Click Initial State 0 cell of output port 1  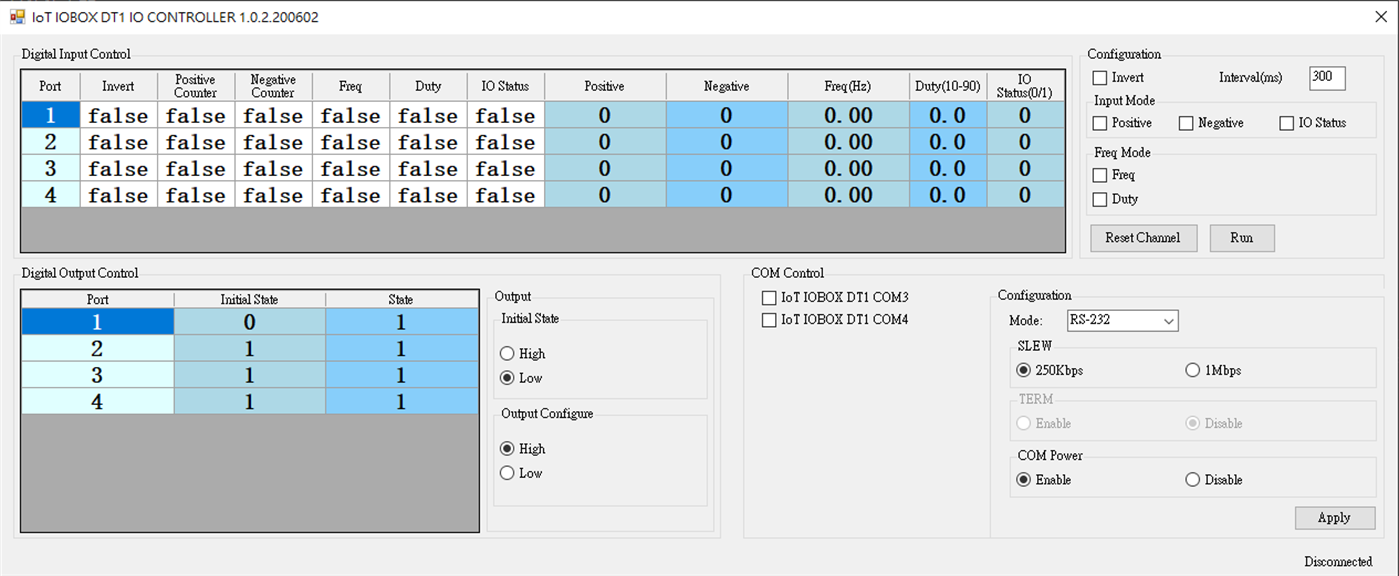click(249, 321)
